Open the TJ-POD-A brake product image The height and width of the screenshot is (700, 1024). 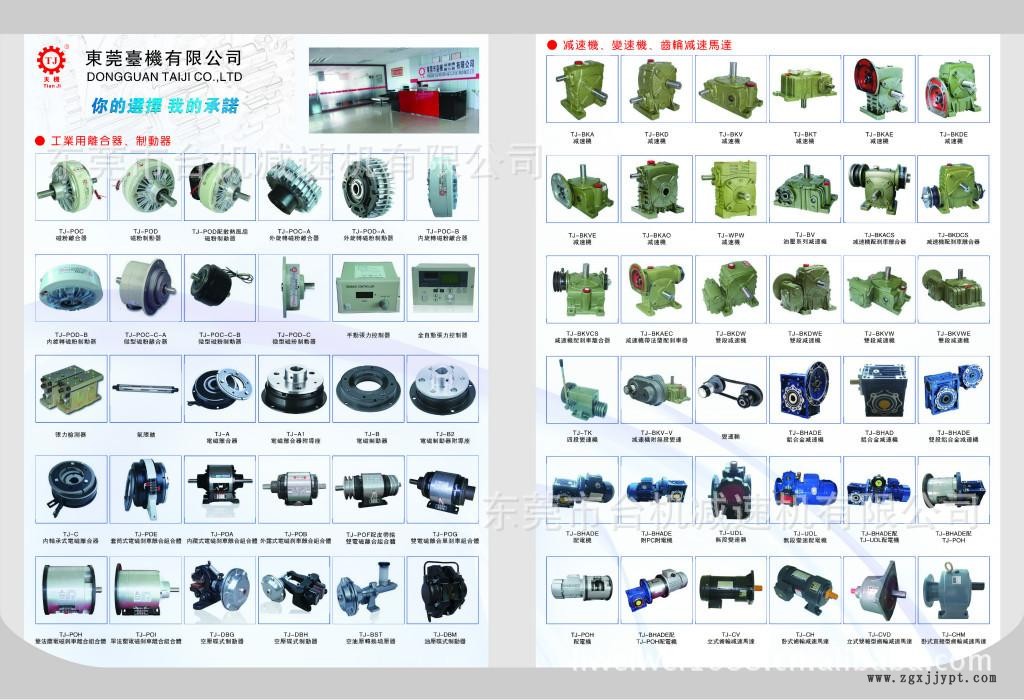368,187
